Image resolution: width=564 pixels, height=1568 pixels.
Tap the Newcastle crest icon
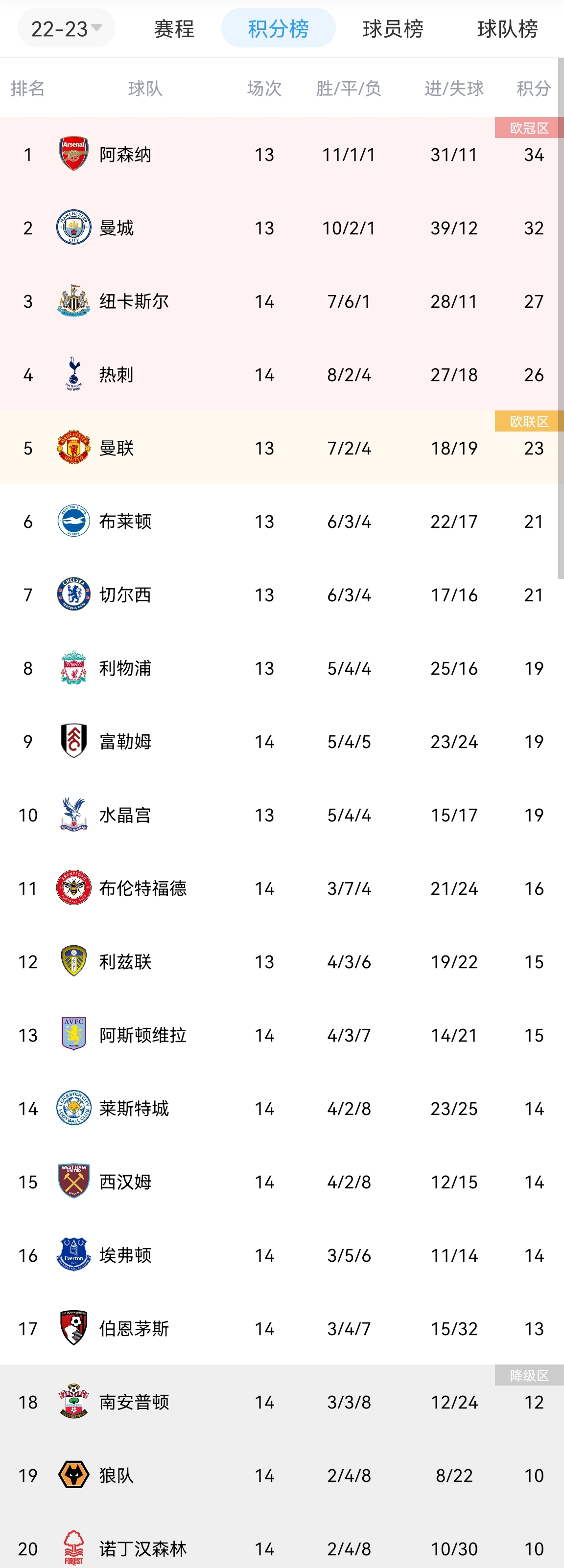tap(74, 301)
